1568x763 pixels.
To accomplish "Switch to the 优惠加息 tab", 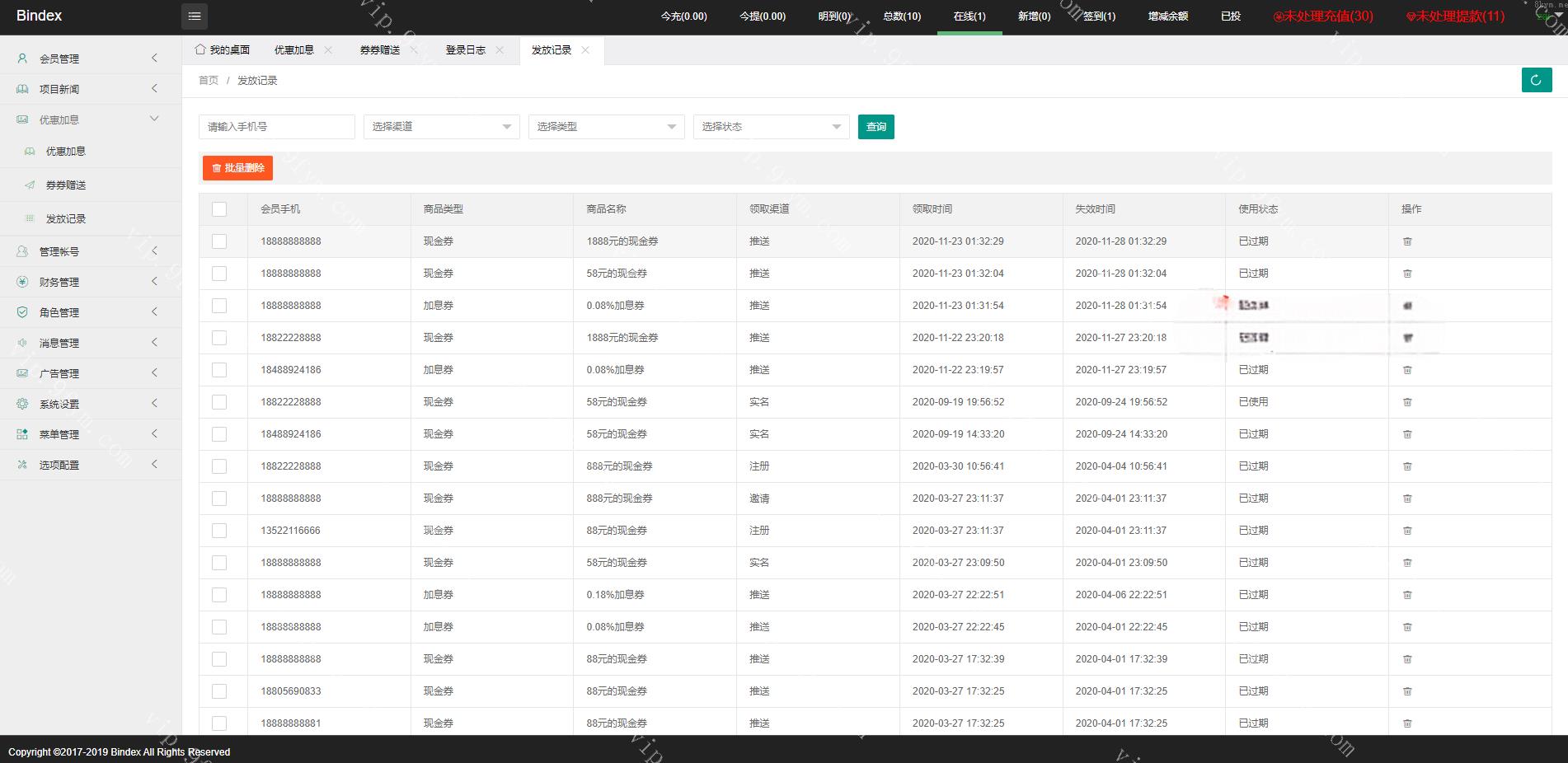I will [x=294, y=50].
